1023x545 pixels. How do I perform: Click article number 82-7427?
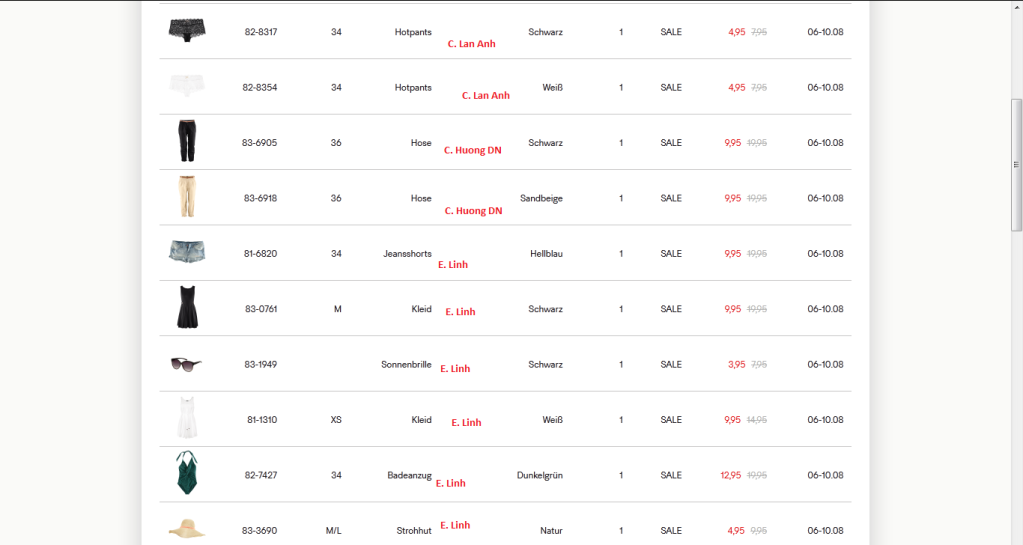click(261, 475)
